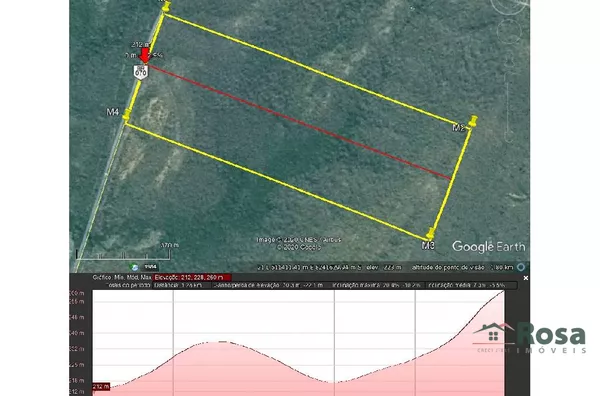
Task: Click the elevation profile peak near 260 m
Action: pyautogui.click(x=503, y=292)
